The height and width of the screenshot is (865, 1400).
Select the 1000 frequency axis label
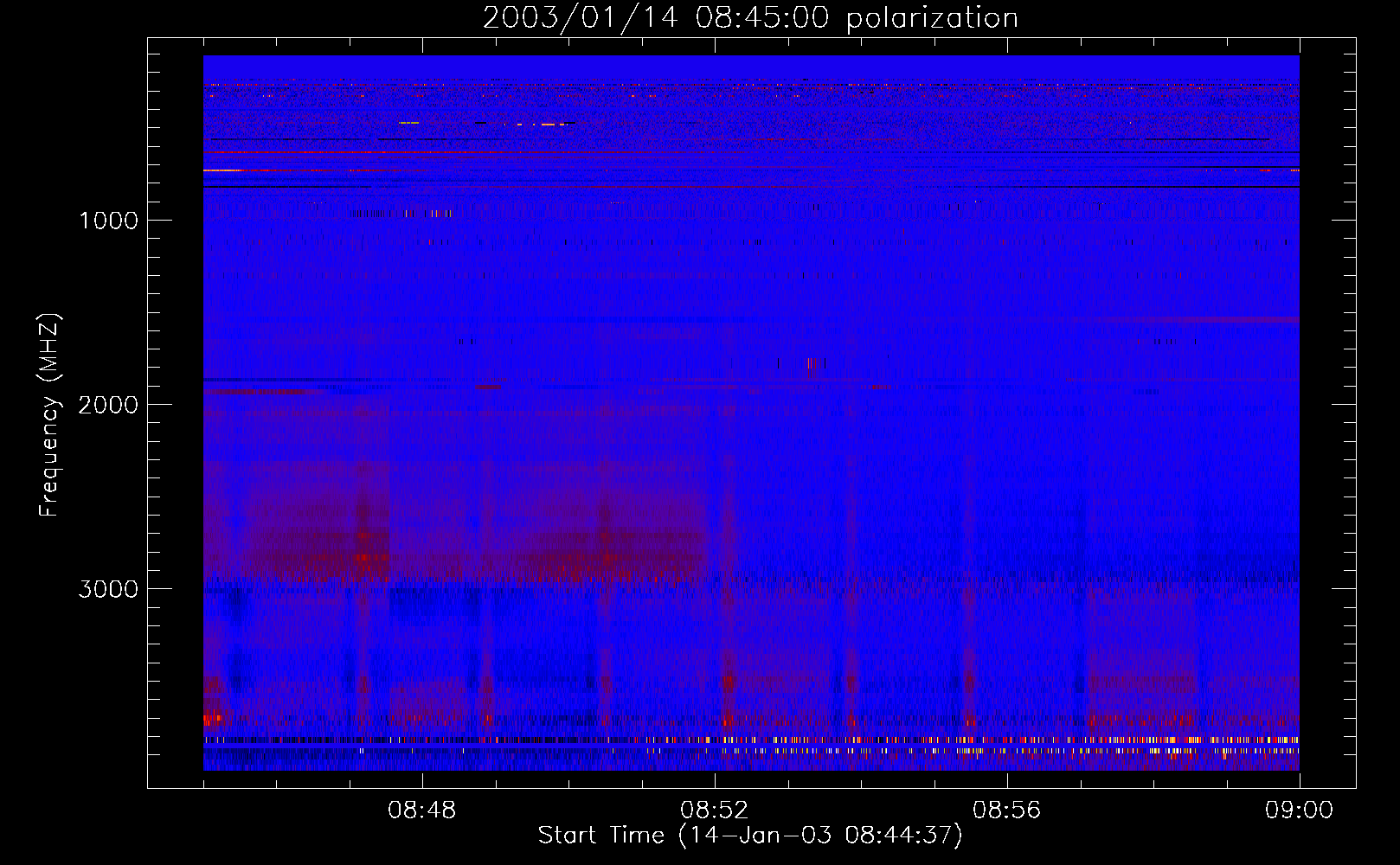tap(108, 221)
